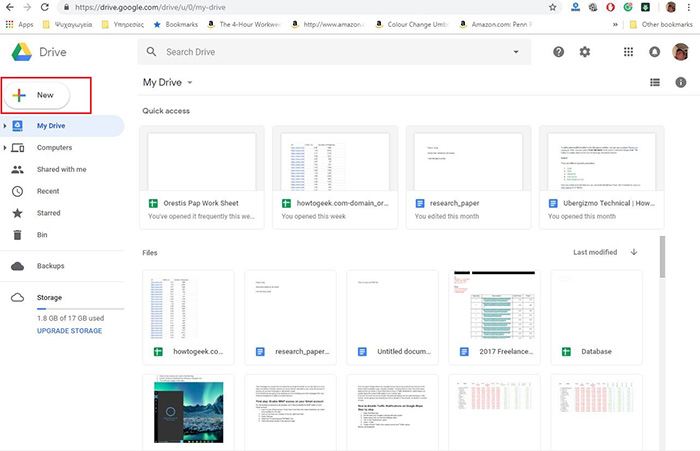This screenshot has height=451, width=700.
Task: Open the Help question mark icon
Action: coord(558,52)
